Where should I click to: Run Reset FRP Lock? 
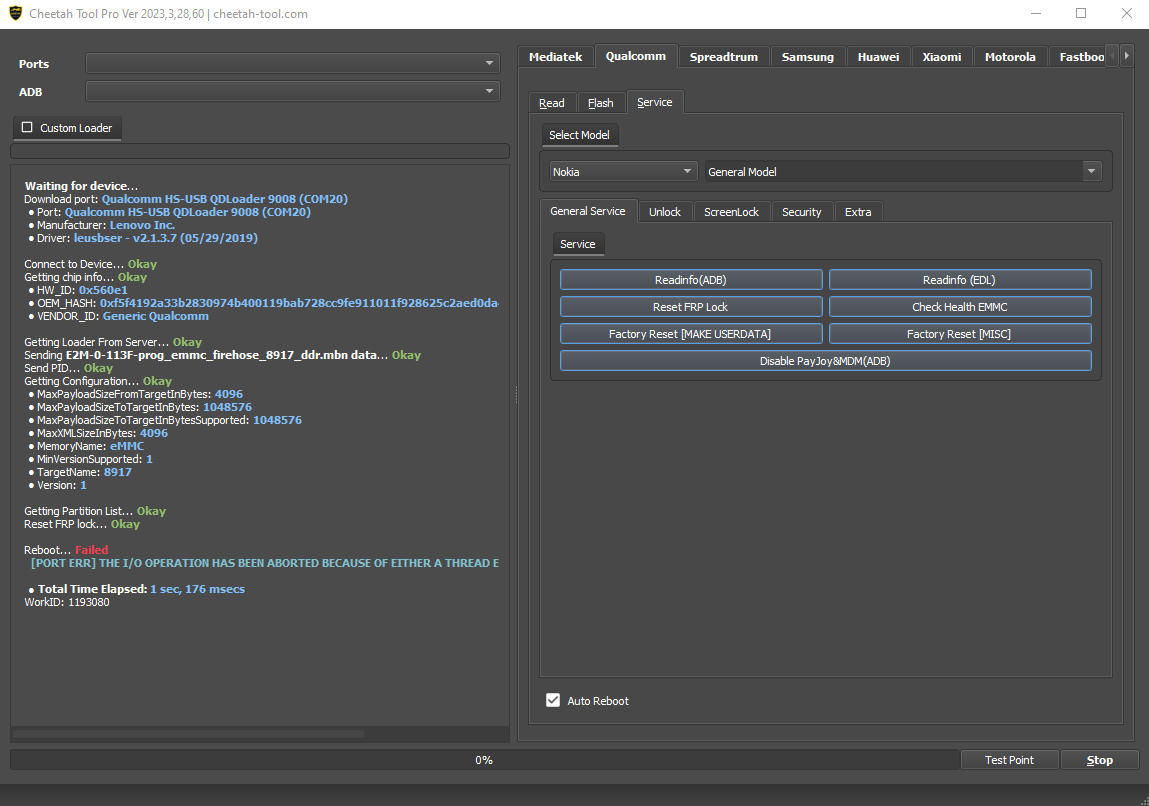coord(691,307)
